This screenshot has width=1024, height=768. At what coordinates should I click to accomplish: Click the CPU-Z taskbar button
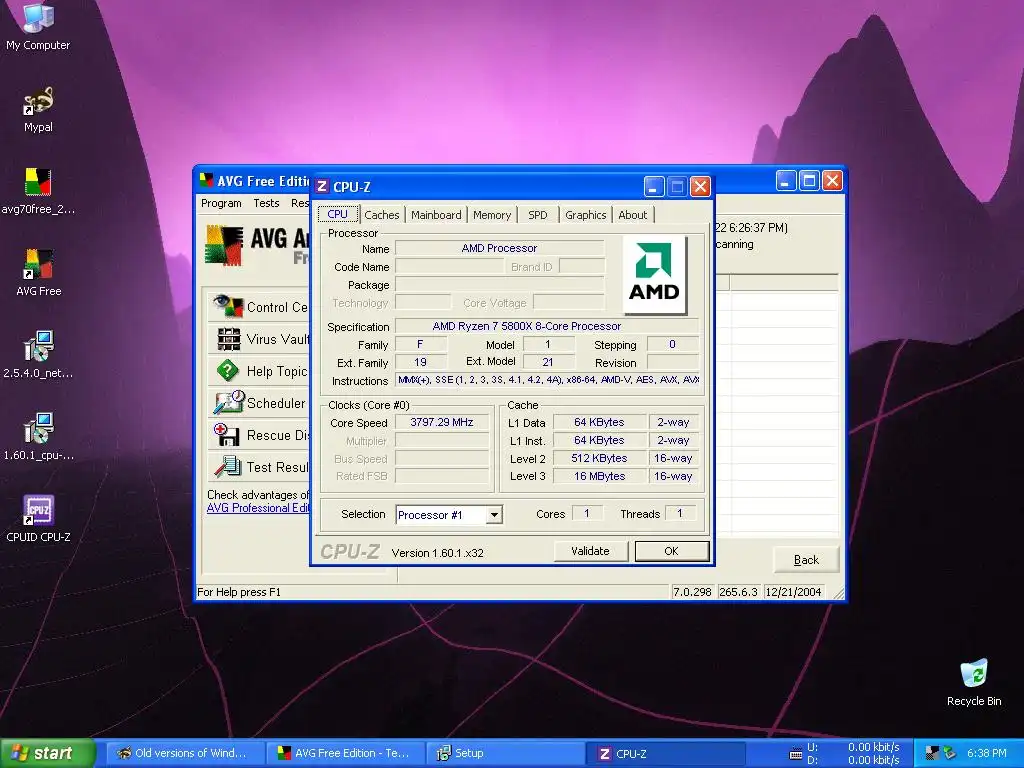(x=667, y=754)
